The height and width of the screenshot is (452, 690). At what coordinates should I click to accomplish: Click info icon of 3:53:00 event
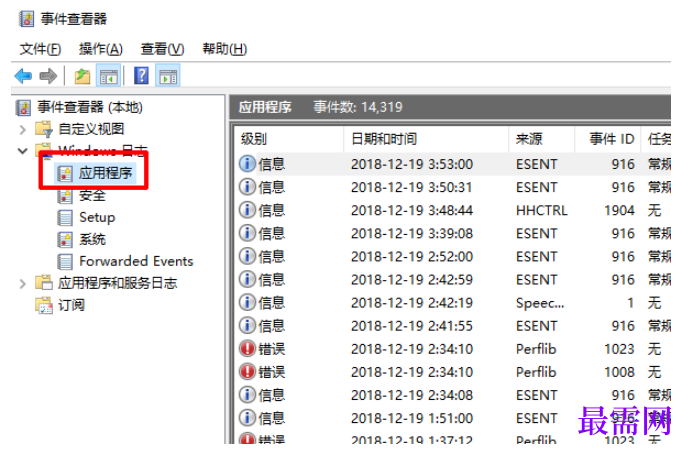pyautogui.click(x=247, y=164)
